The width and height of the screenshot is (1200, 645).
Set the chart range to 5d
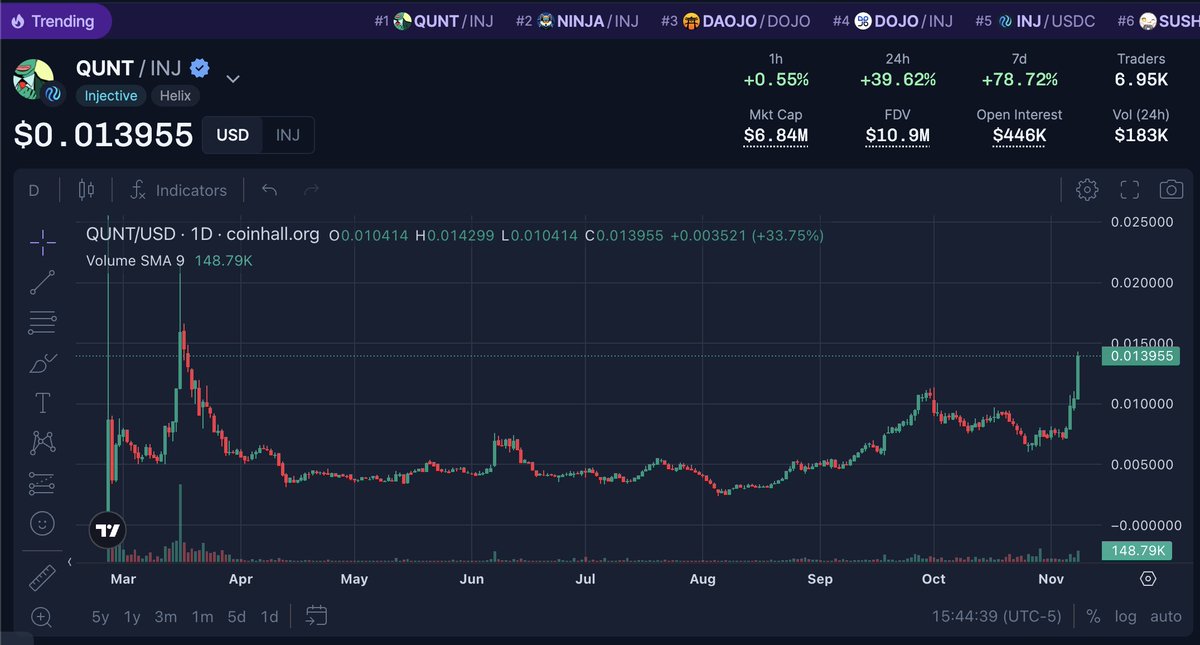pos(237,617)
